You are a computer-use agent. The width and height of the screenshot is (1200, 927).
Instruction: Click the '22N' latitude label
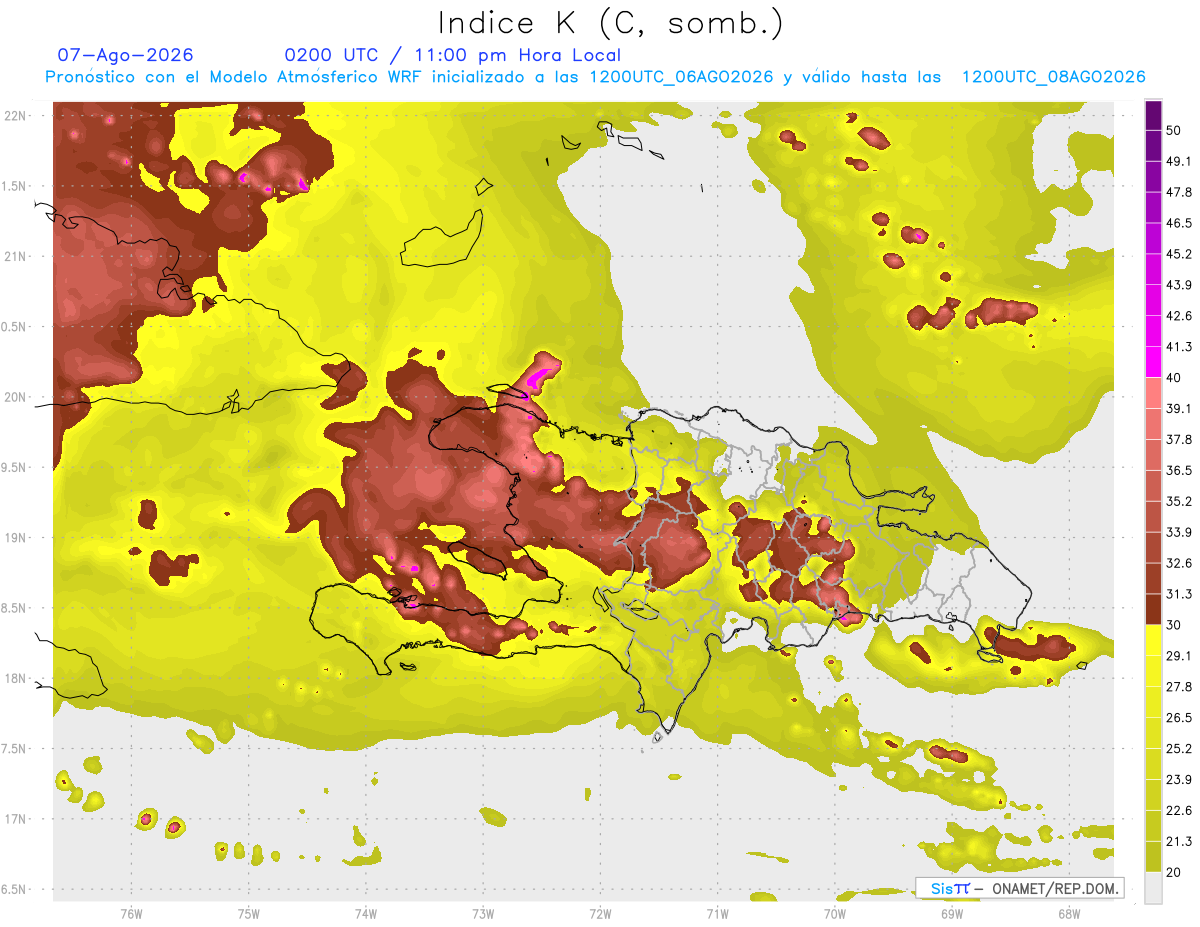[x=15, y=116]
